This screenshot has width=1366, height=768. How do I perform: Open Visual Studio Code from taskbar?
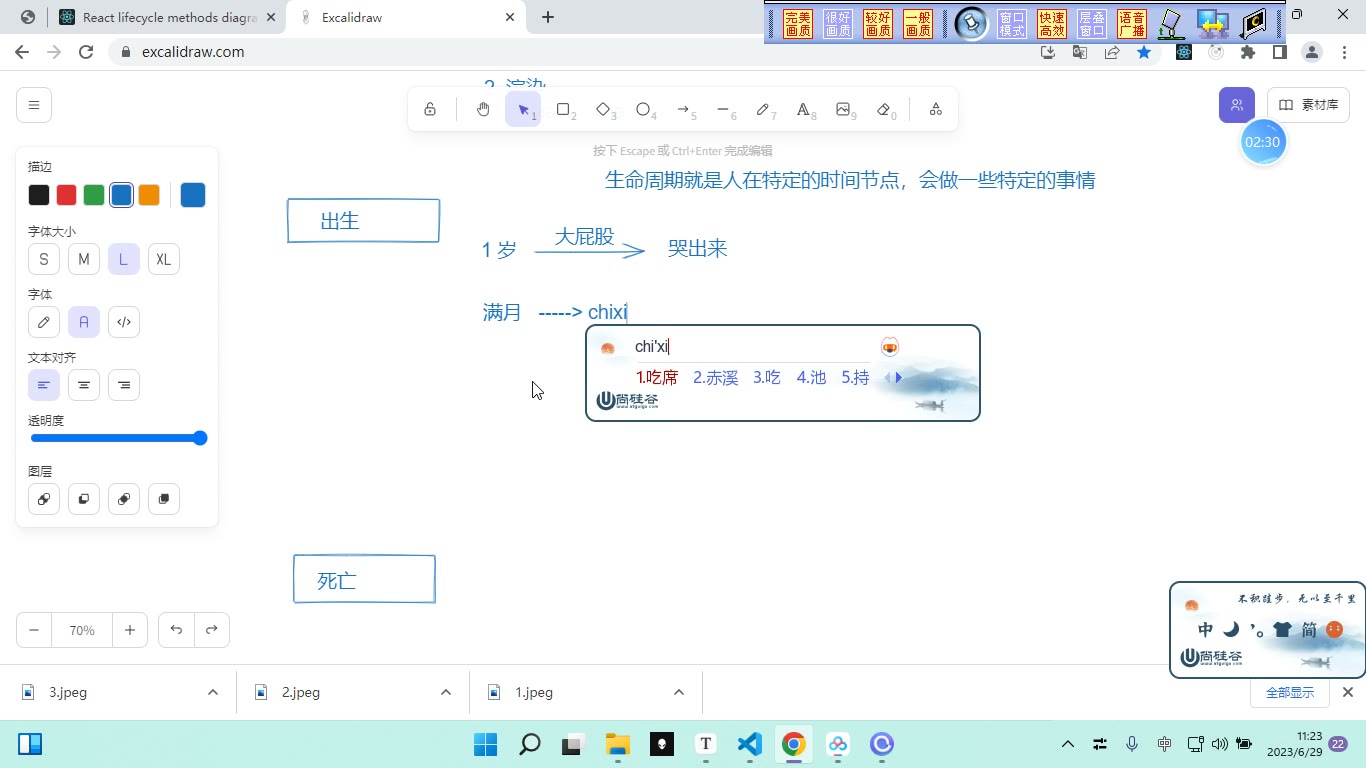[750, 744]
